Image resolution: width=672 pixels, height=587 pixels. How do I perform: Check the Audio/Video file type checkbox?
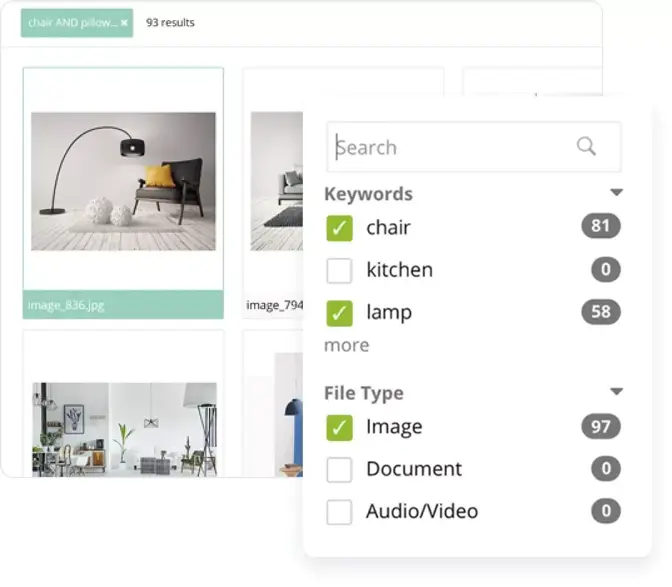[340, 512]
